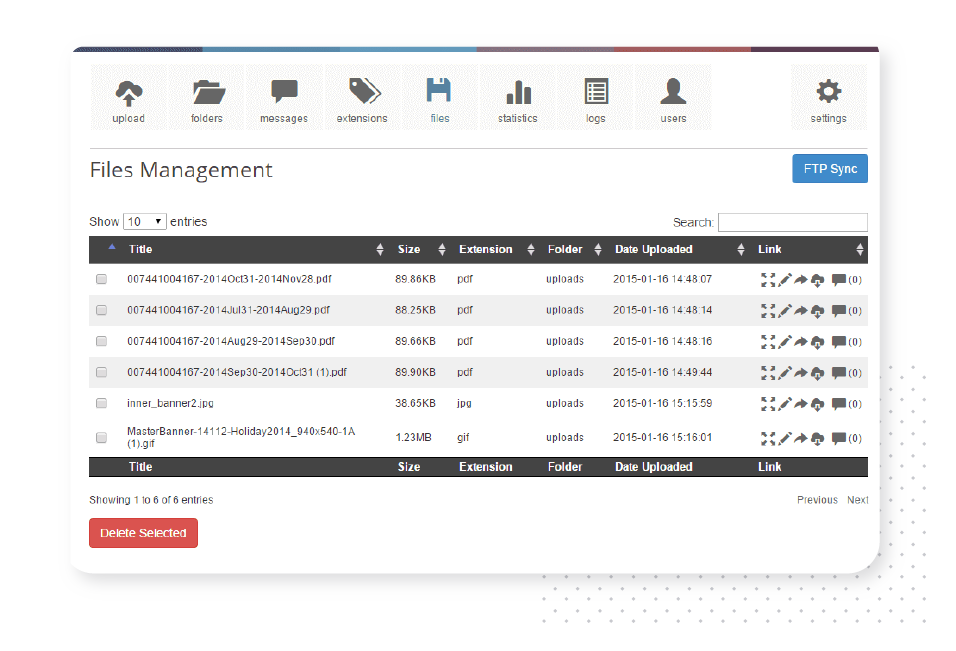Open the extensions tag icon

[362, 93]
